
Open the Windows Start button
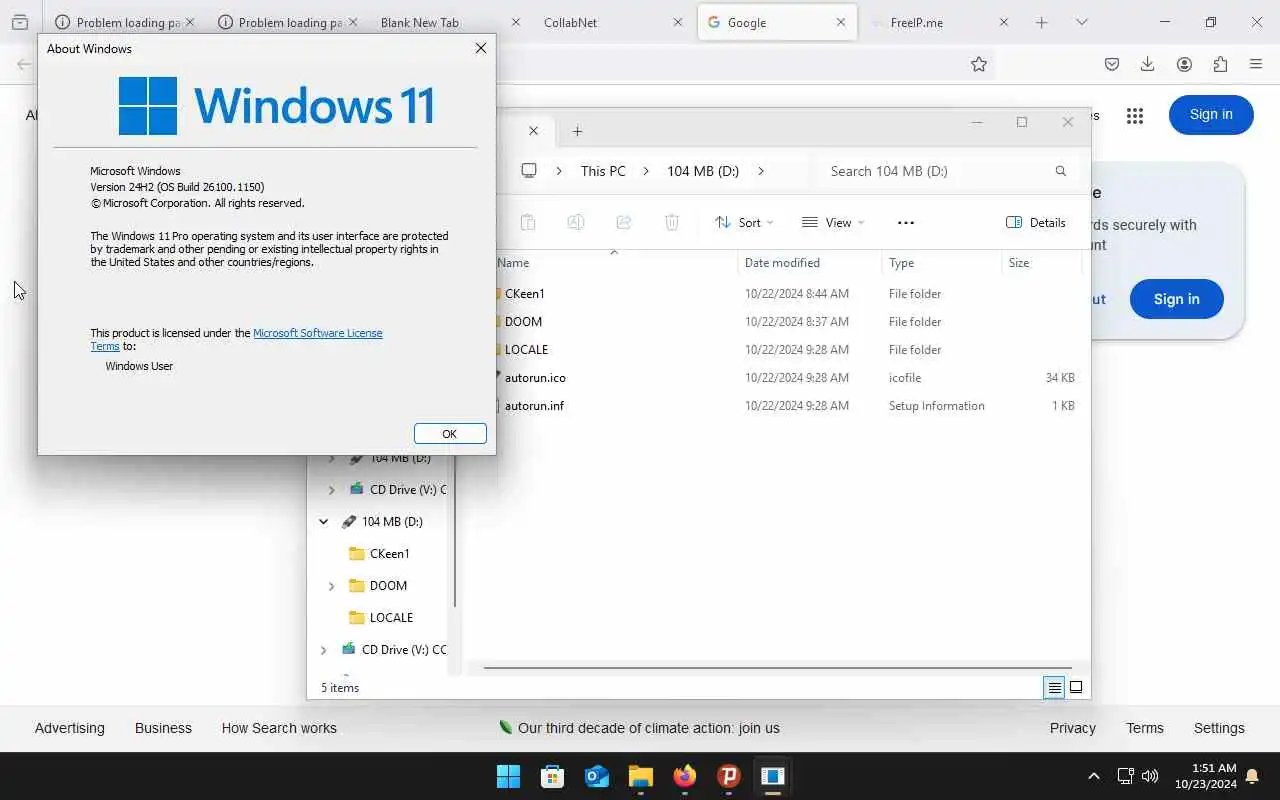(508, 776)
